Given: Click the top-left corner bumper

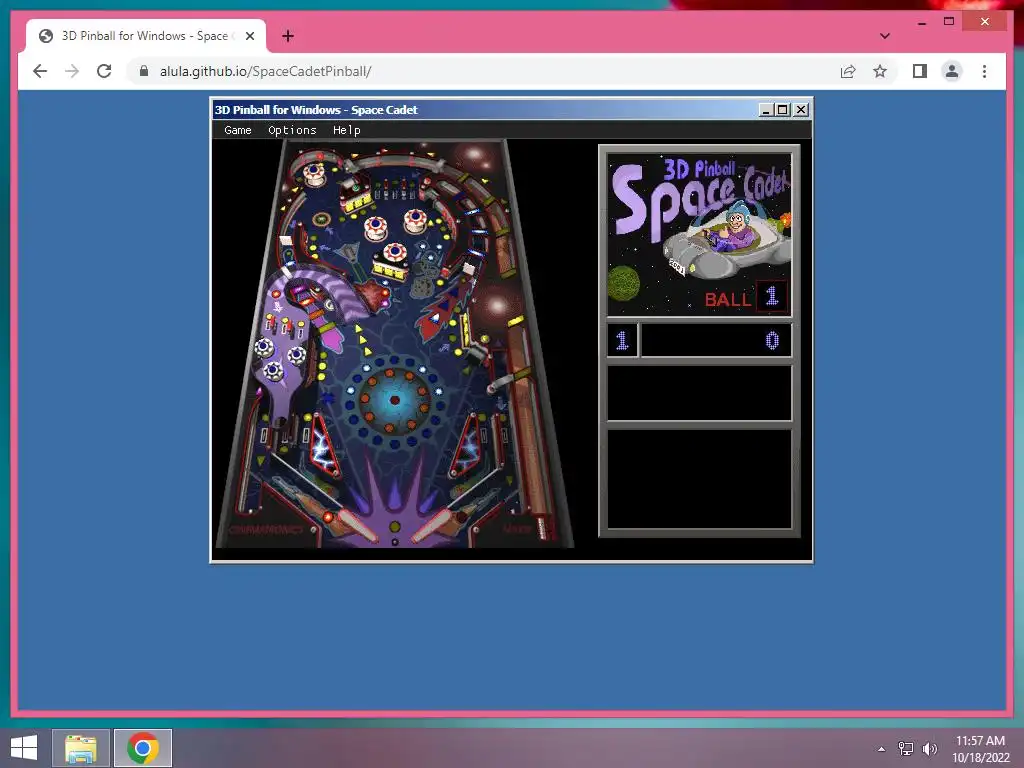Looking at the screenshot, I should pyautogui.click(x=314, y=174).
